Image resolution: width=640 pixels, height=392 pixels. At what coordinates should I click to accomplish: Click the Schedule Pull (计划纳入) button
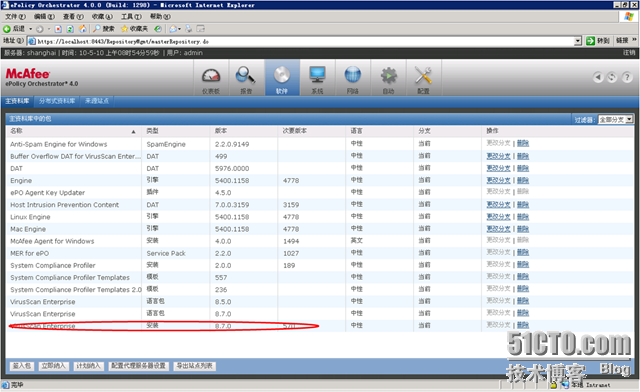coord(88,366)
